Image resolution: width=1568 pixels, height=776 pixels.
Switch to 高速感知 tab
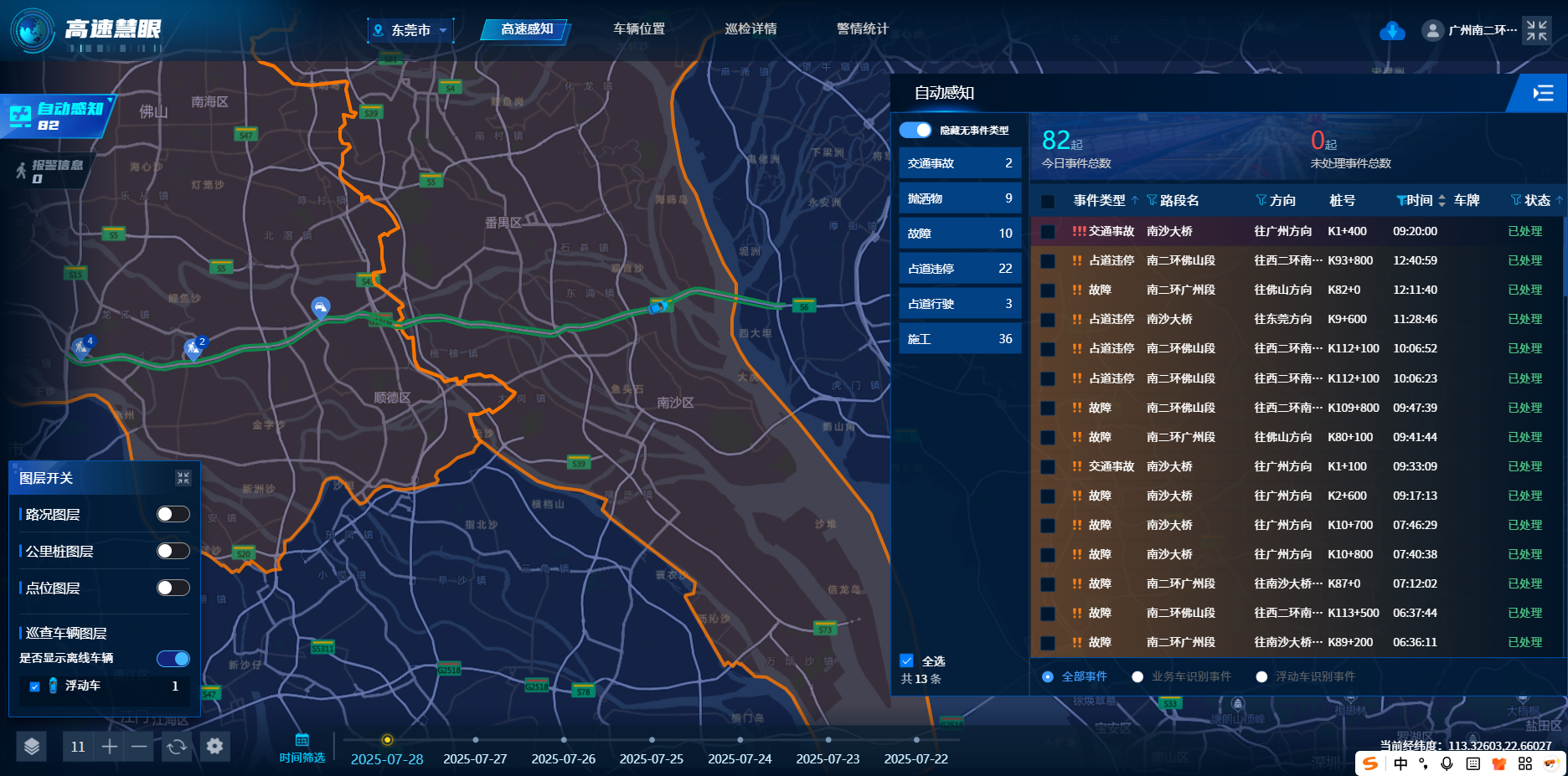click(527, 29)
